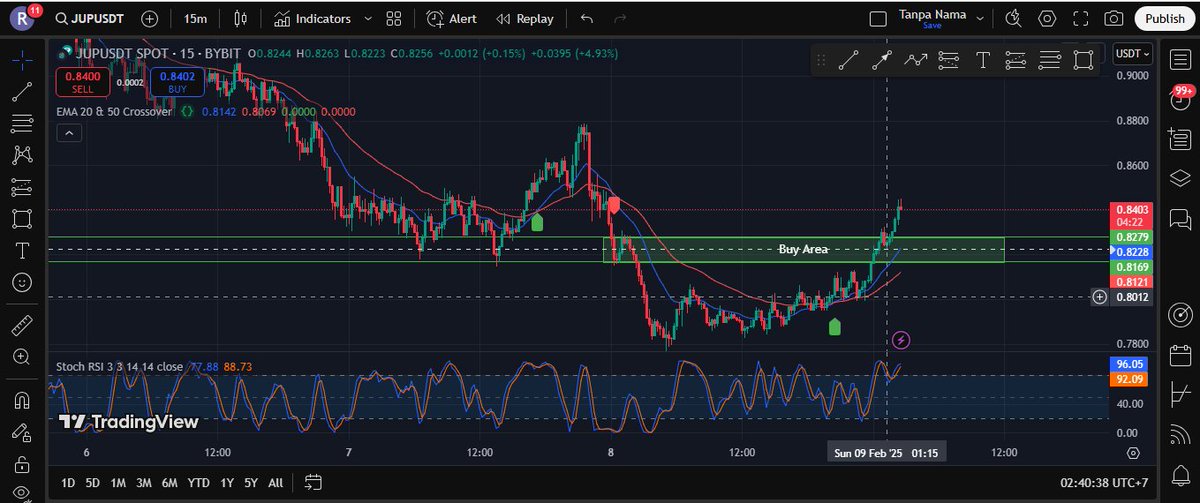Viewport: 1200px width, 503px height.
Task: Select the 1D date range
Action: point(68,482)
